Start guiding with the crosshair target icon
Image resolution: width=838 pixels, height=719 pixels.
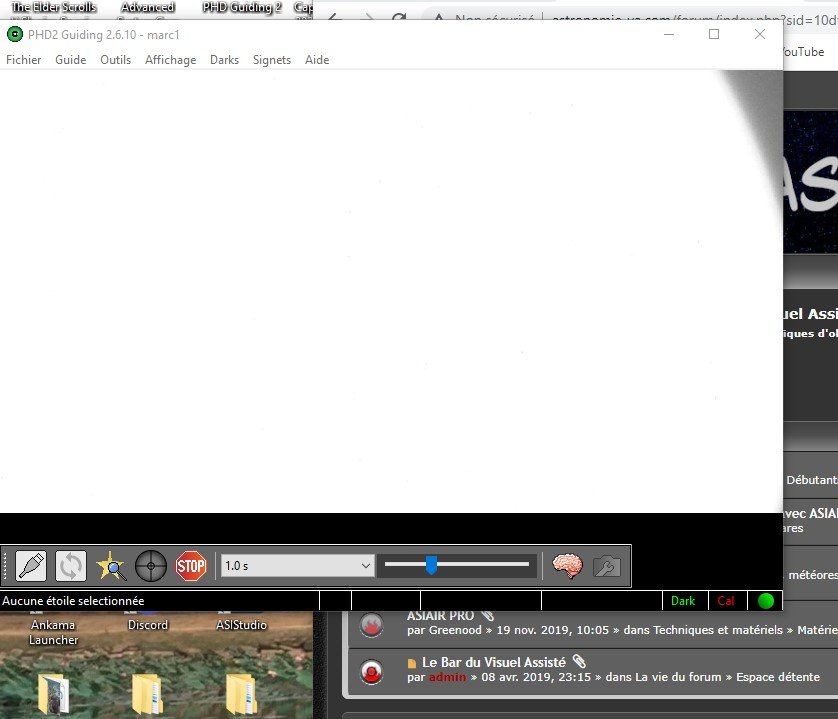click(151, 566)
